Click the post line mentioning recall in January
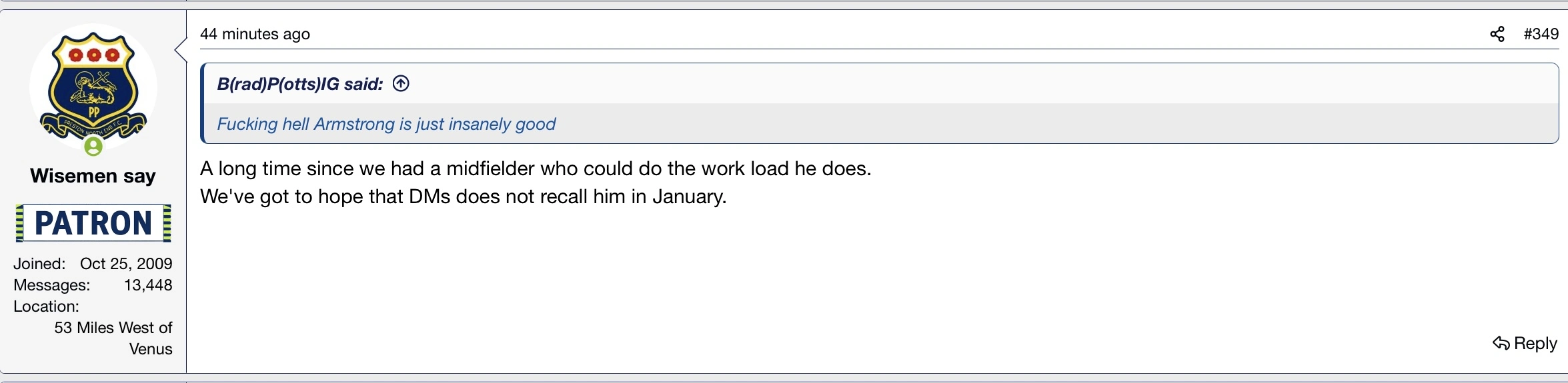 463,196
